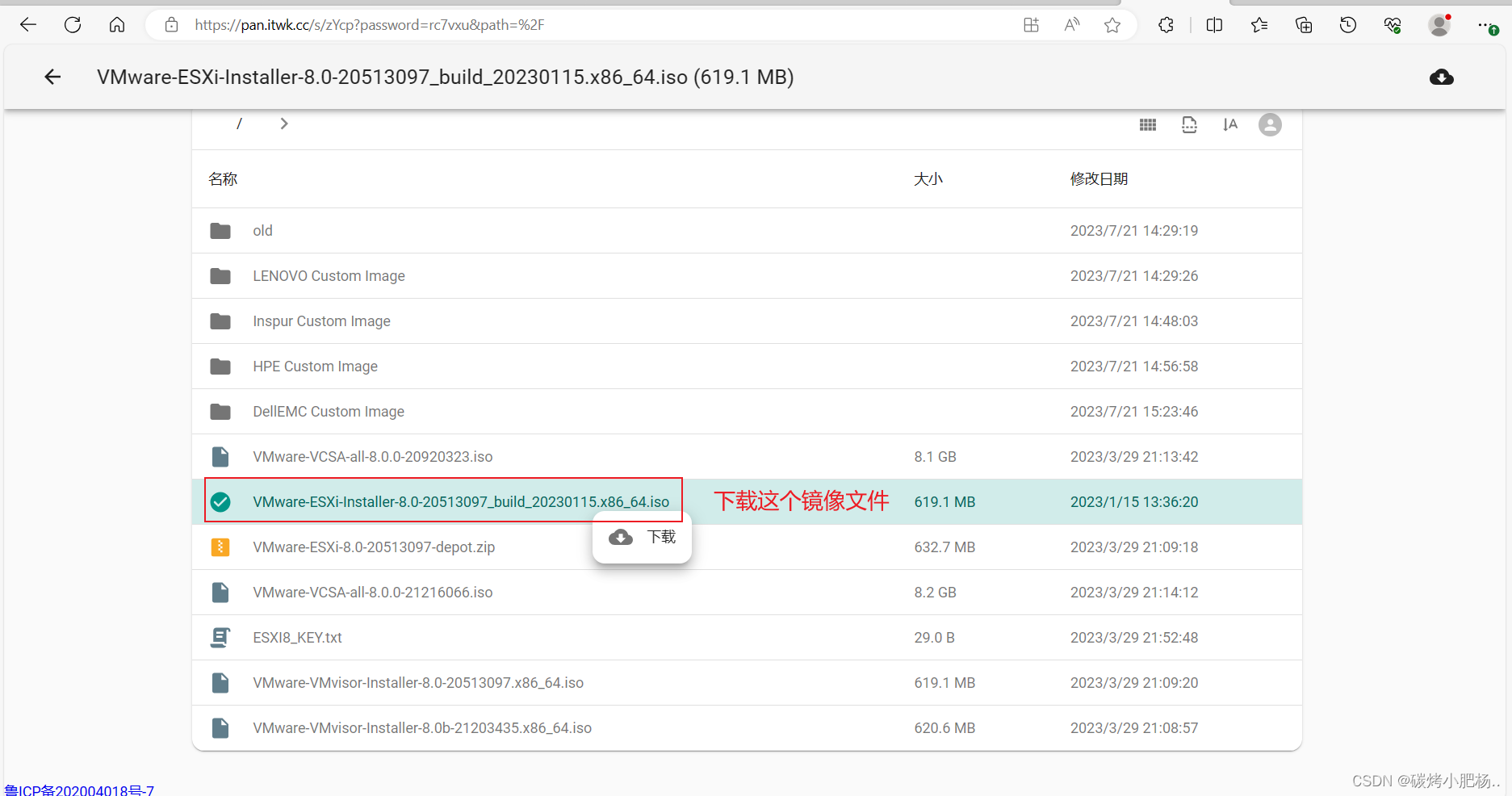Screen dimensions: 1512x796
Task: Open the LENOVO Custom Image folder
Action: [x=329, y=276]
